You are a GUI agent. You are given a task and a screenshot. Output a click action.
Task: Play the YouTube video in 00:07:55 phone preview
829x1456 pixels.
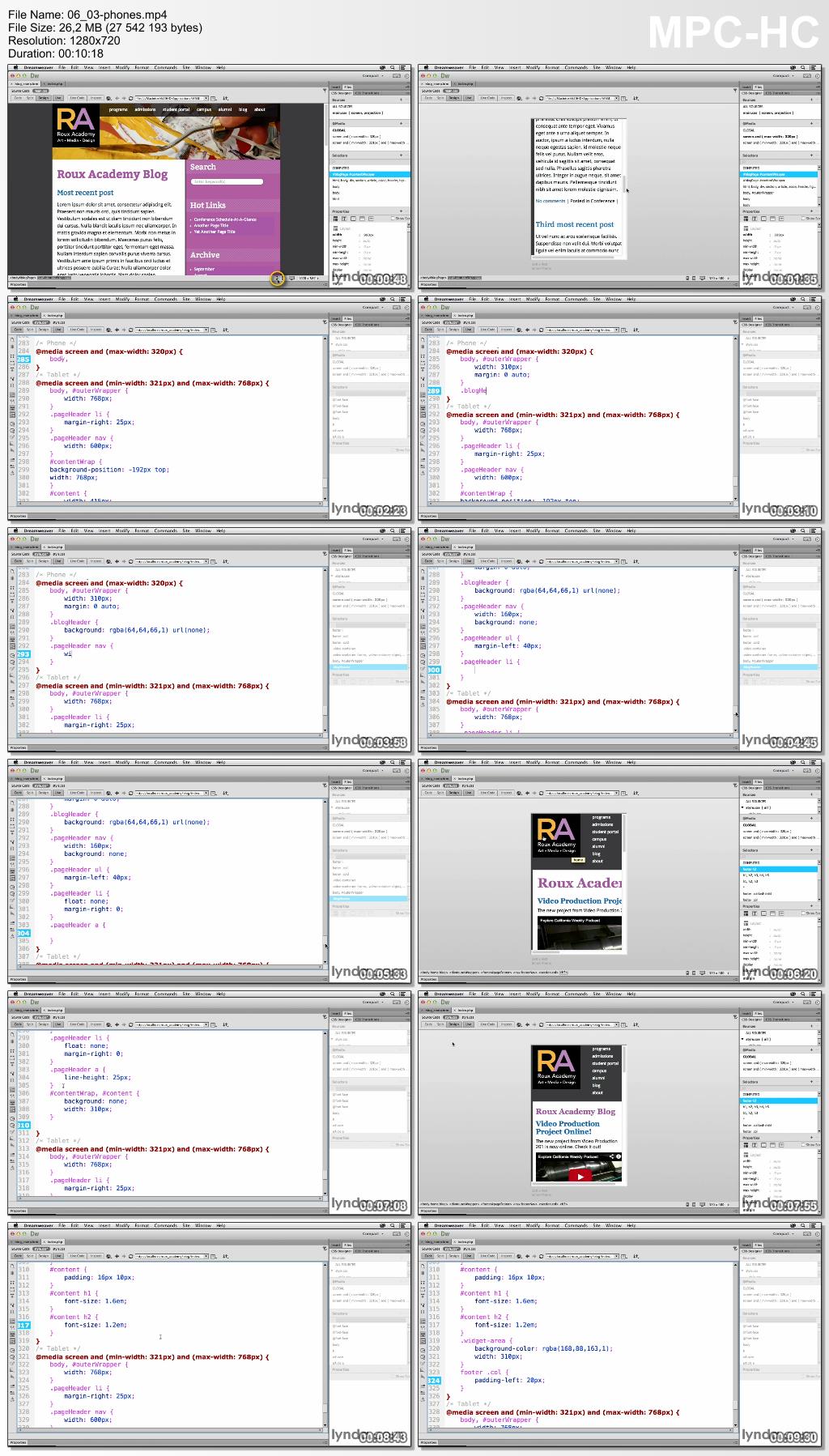pyautogui.click(x=580, y=1177)
